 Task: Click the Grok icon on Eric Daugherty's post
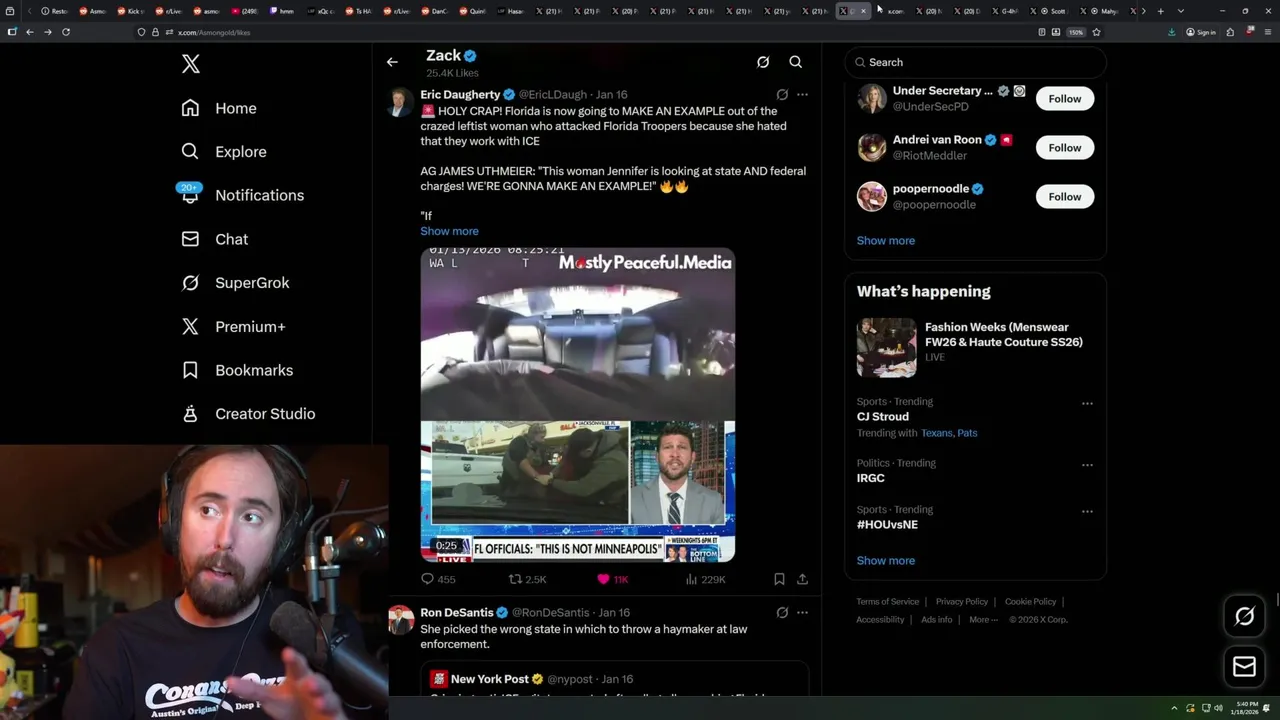click(782, 95)
